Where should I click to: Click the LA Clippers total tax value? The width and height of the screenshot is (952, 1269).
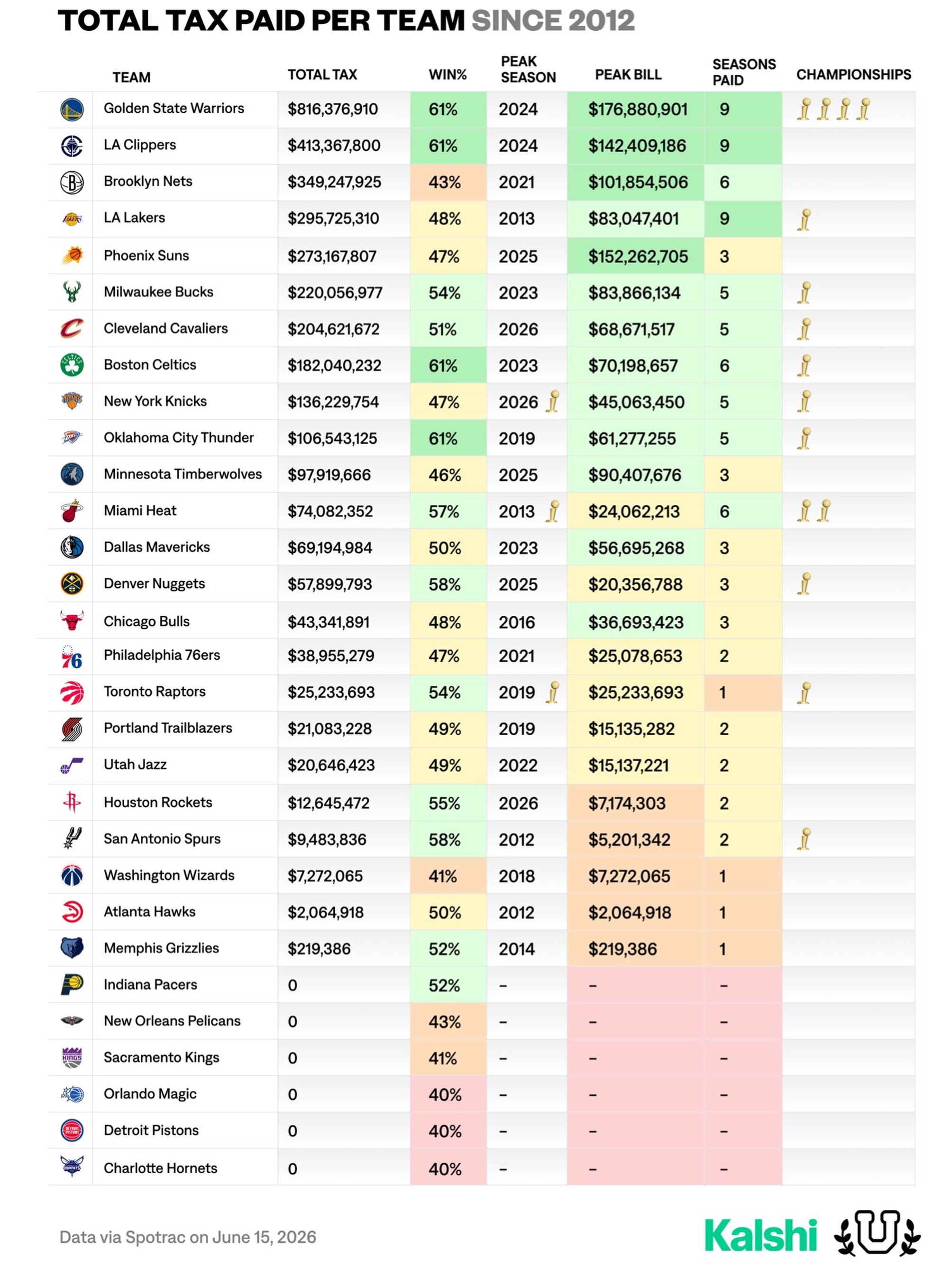tap(334, 146)
